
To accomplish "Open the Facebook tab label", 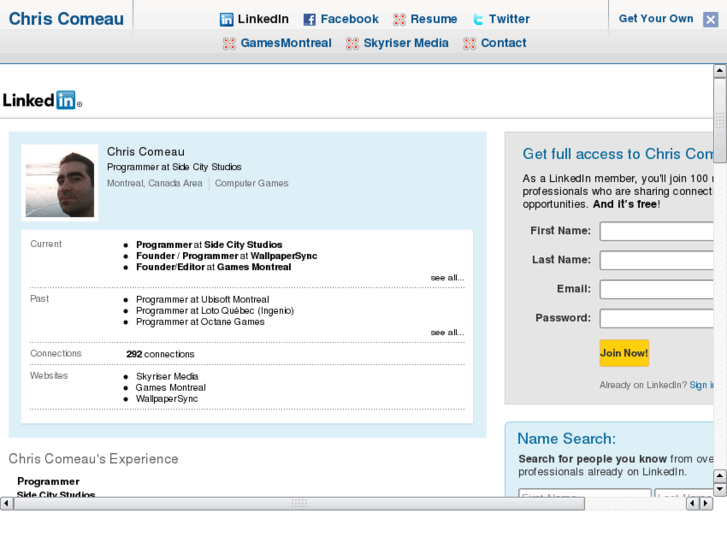I will (x=350, y=19).
